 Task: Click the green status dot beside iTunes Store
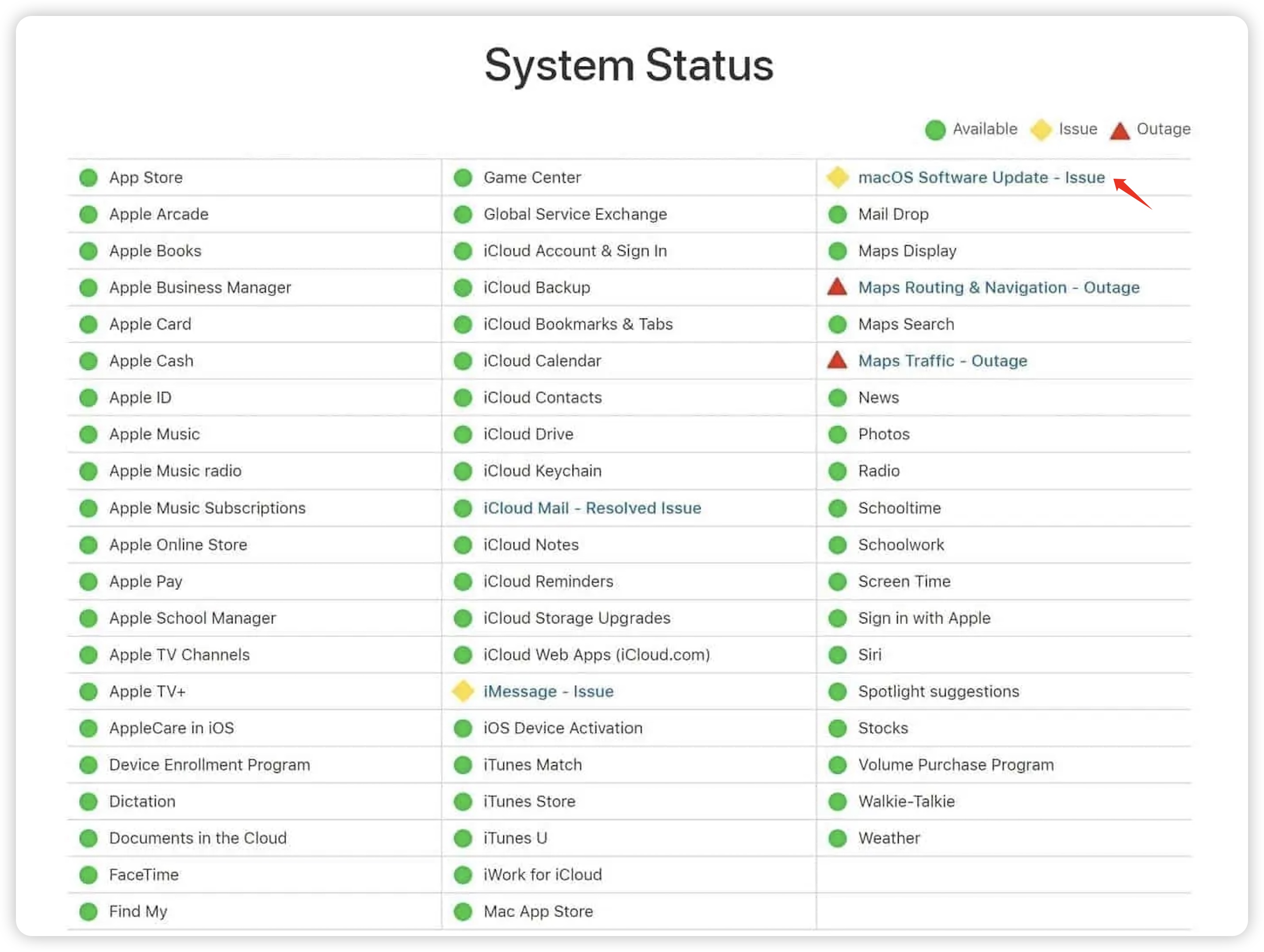click(x=463, y=802)
